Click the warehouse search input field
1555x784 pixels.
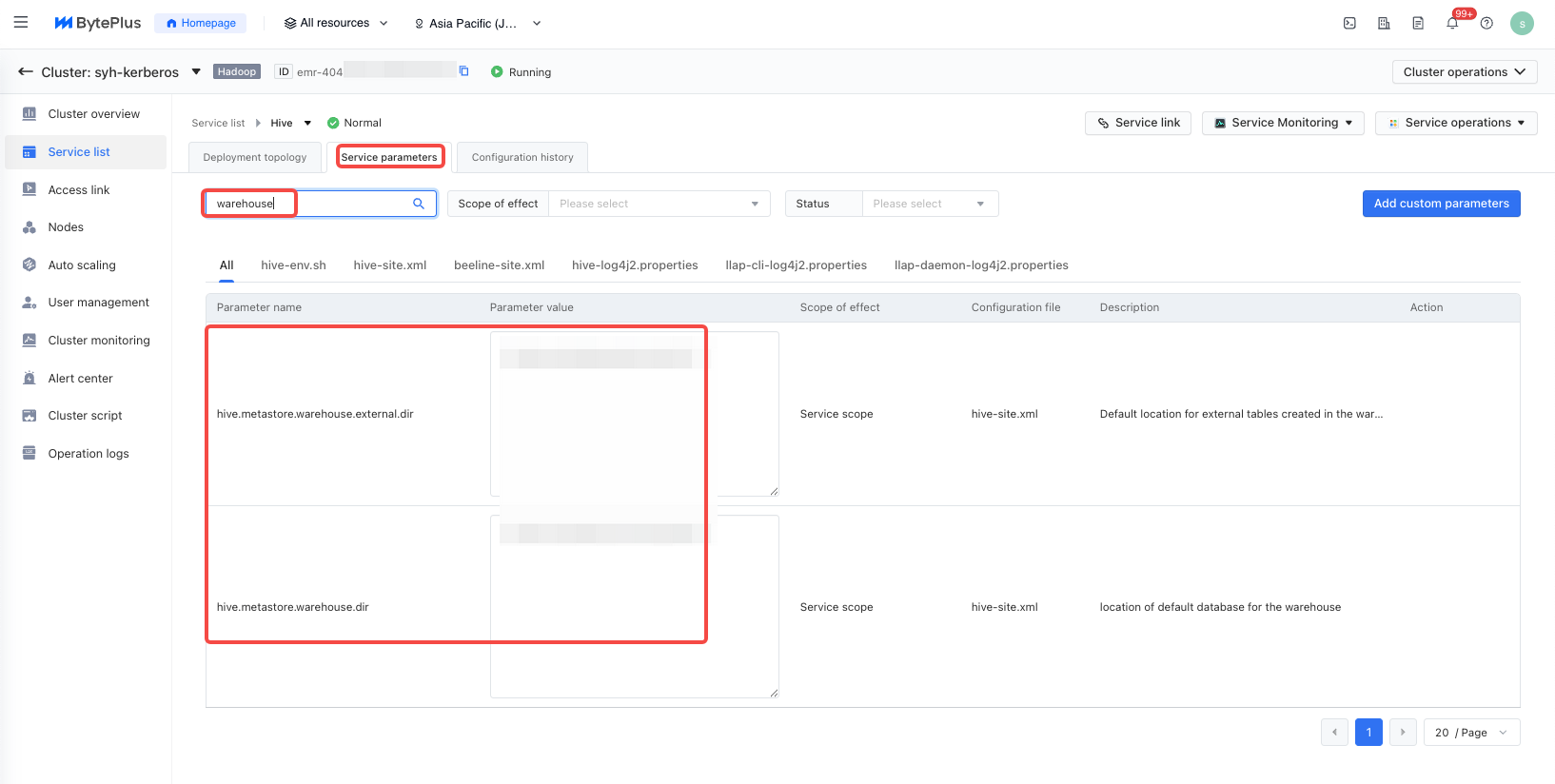(314, 204)
